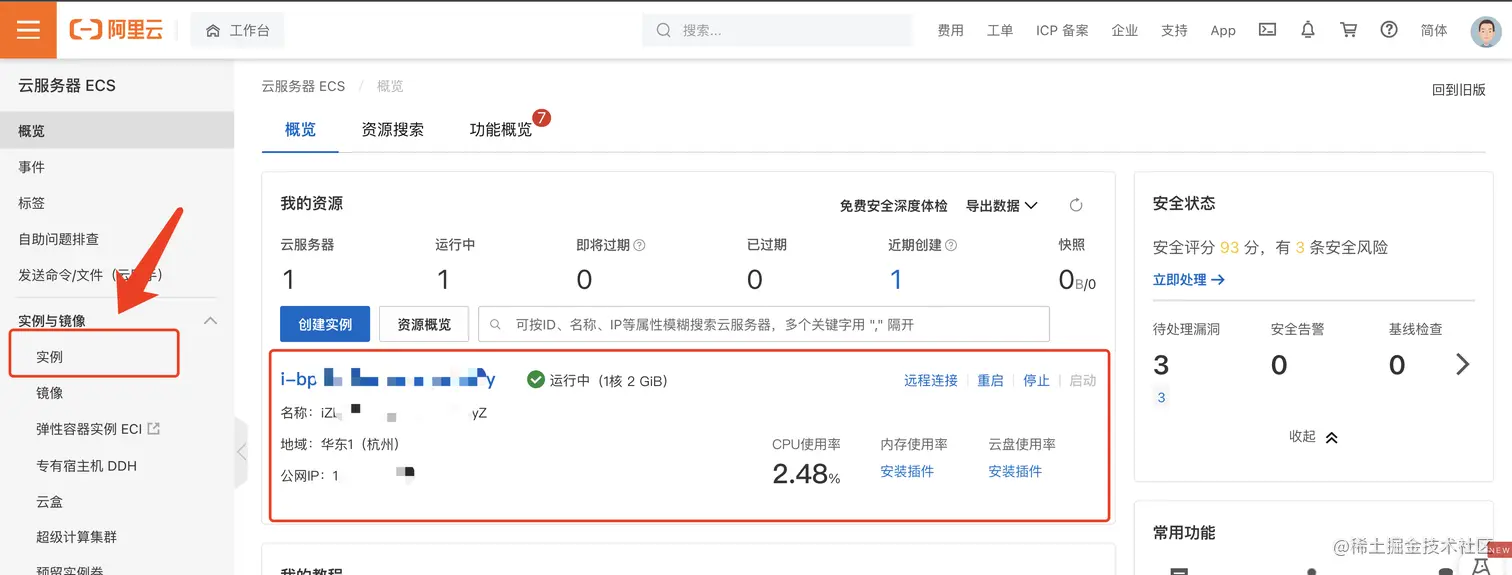Image resolution: width=1512 pixels, height=575 pixels.
Task: Click 远程连接 for the instance
Action: click(931, 380)
